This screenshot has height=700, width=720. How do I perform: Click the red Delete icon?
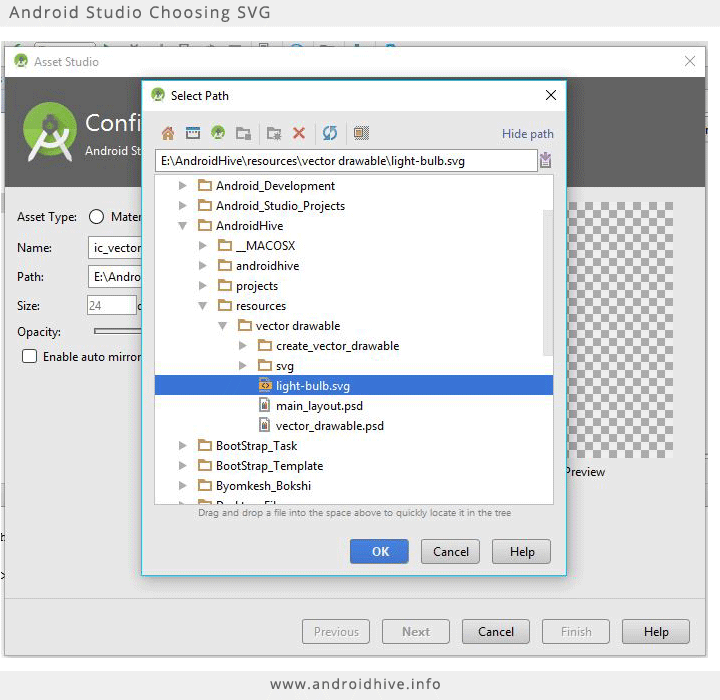[x=299, y=133]
